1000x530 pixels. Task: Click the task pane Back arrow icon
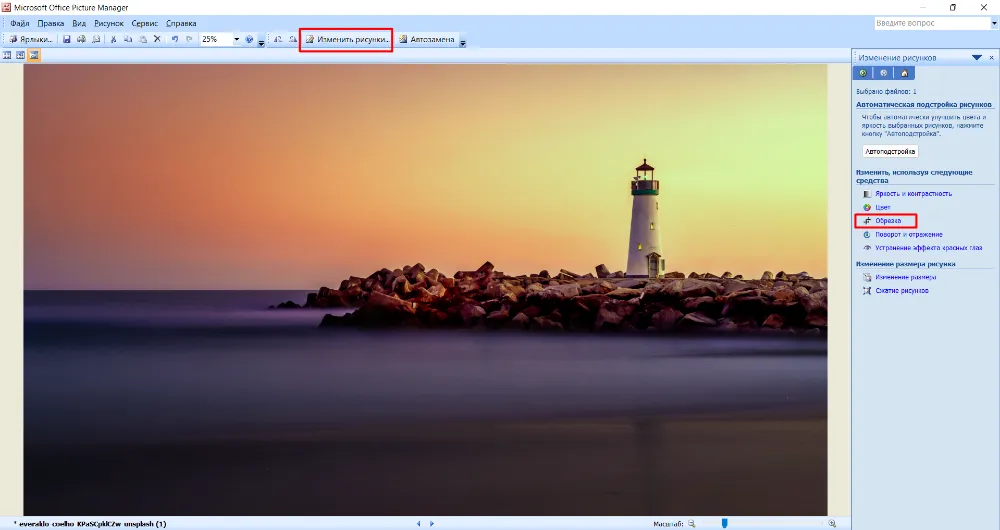pyautogui.click(x=863, y=73)
